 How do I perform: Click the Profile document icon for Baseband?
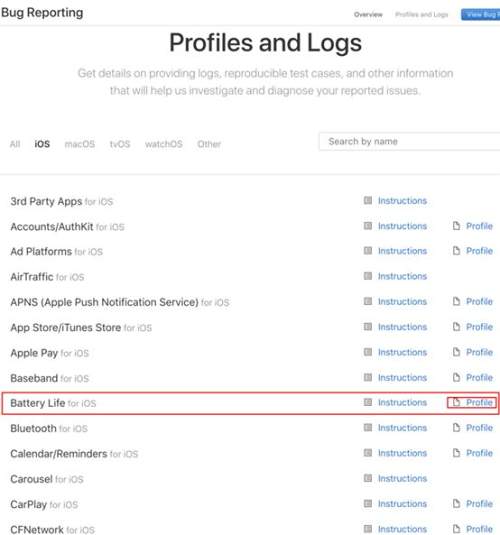pos(456,377)
